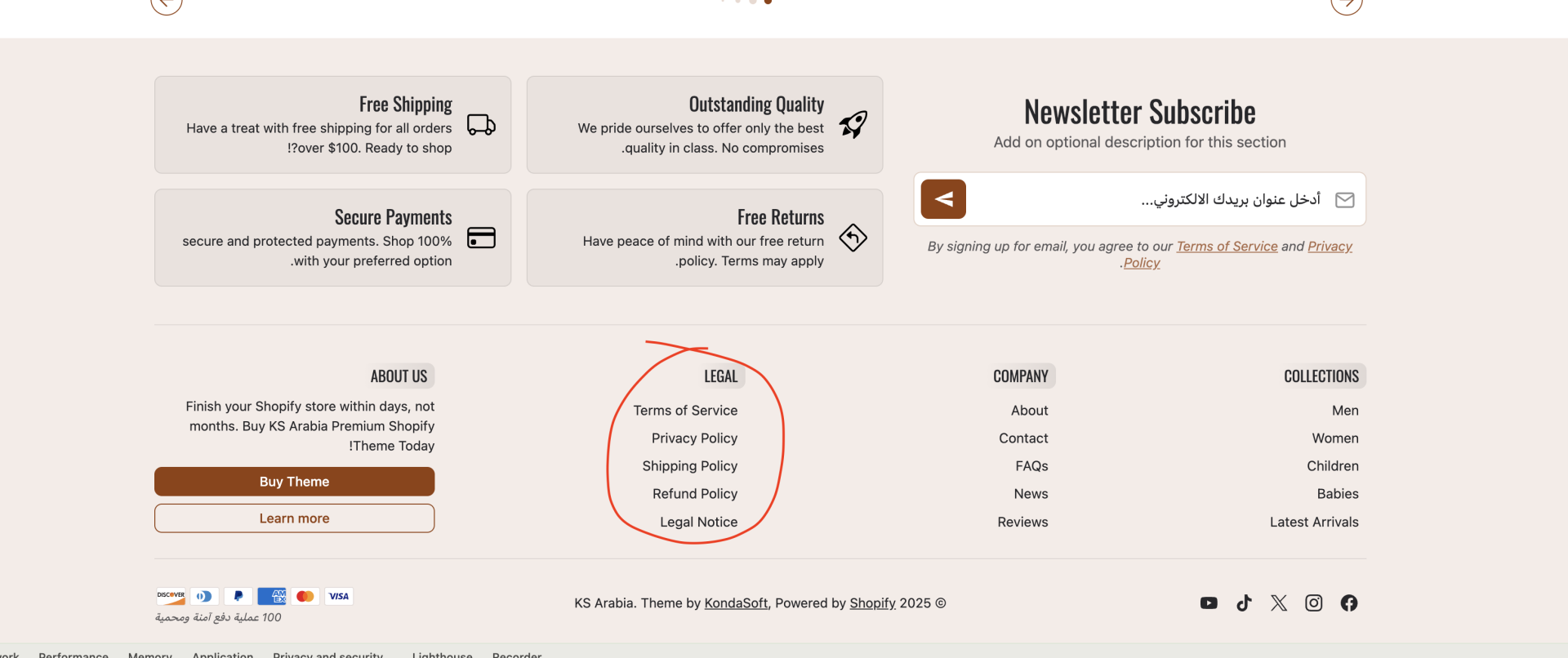Click the Mastercard payment icon
The image size is (1568, 658).
(305, 597)
